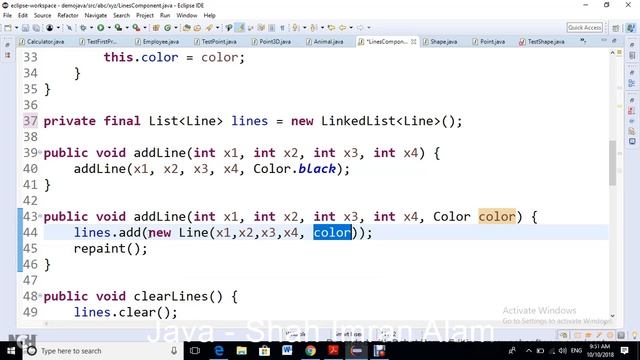This screenshot has height=360, width=640.
Task: Click the New file toolbar icon
Action: (x=8, y=28)
